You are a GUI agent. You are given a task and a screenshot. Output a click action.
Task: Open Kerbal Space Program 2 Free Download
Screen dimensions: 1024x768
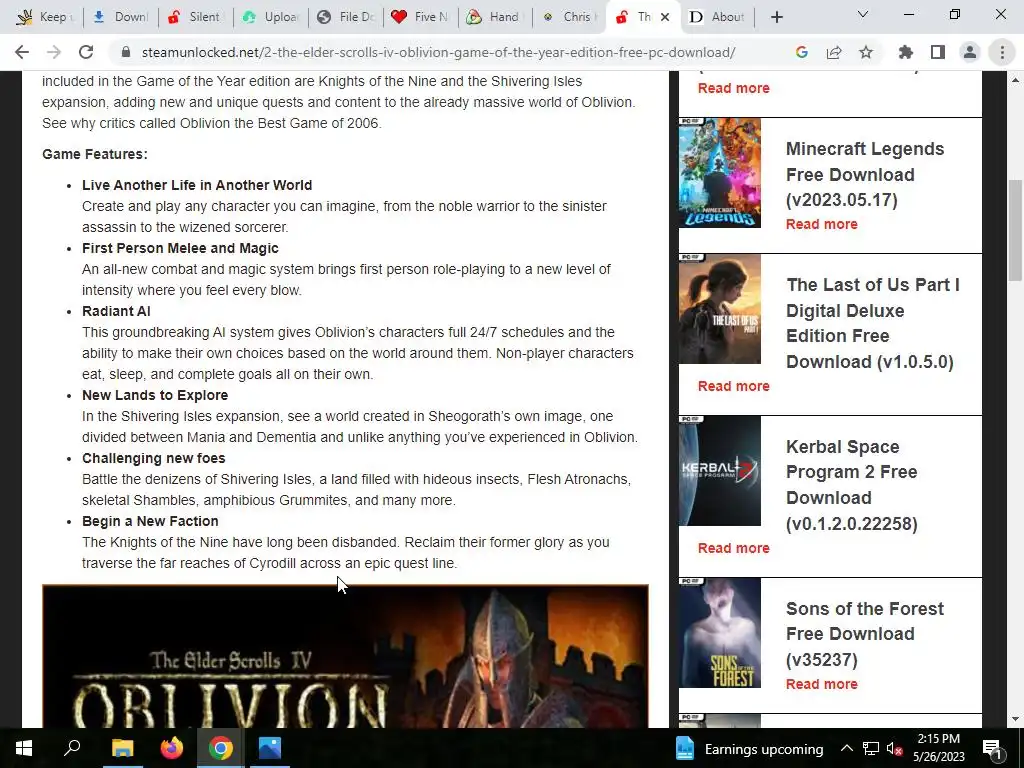point(852,485)
